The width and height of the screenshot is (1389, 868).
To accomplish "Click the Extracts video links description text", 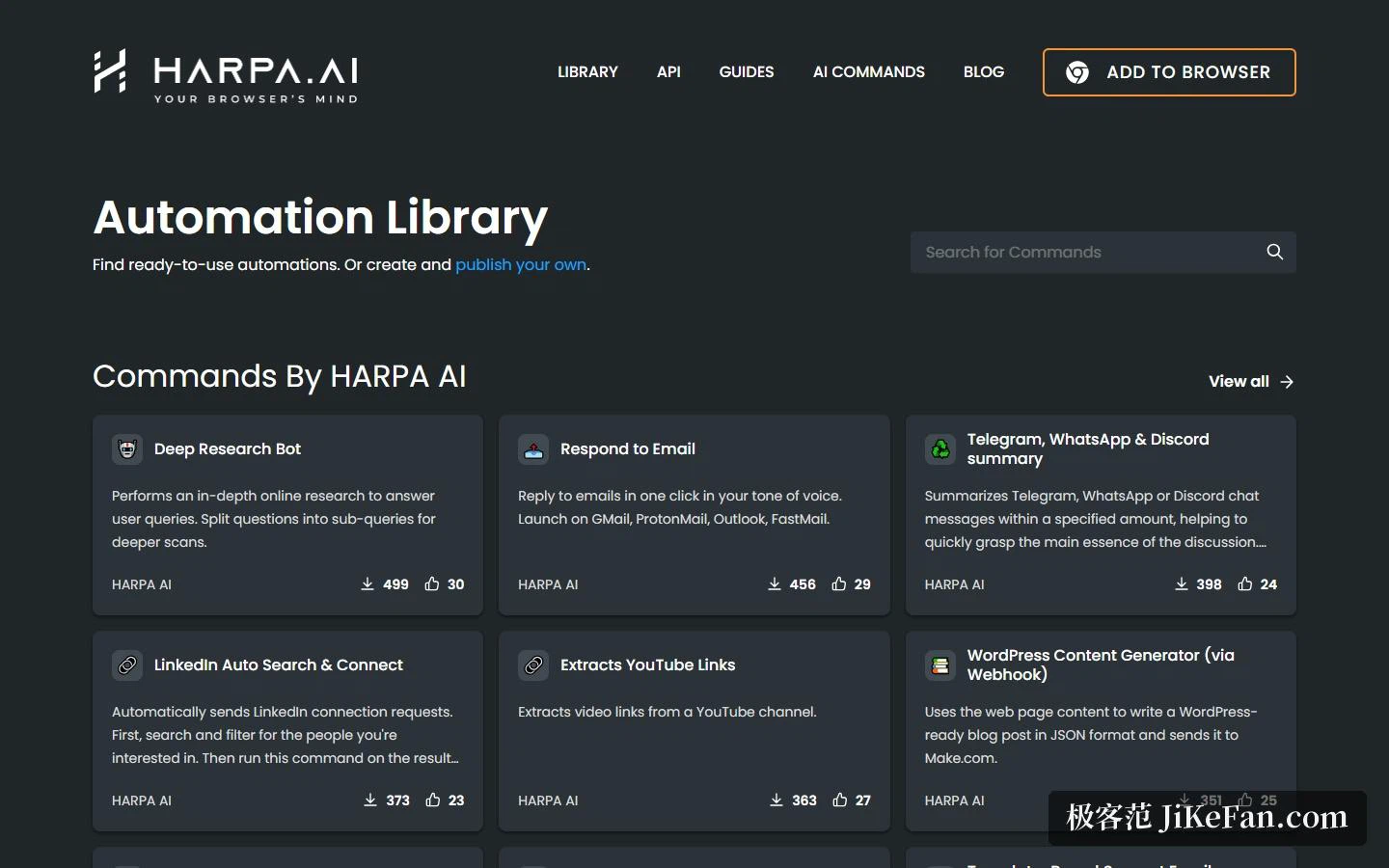I will coord(667,712).
